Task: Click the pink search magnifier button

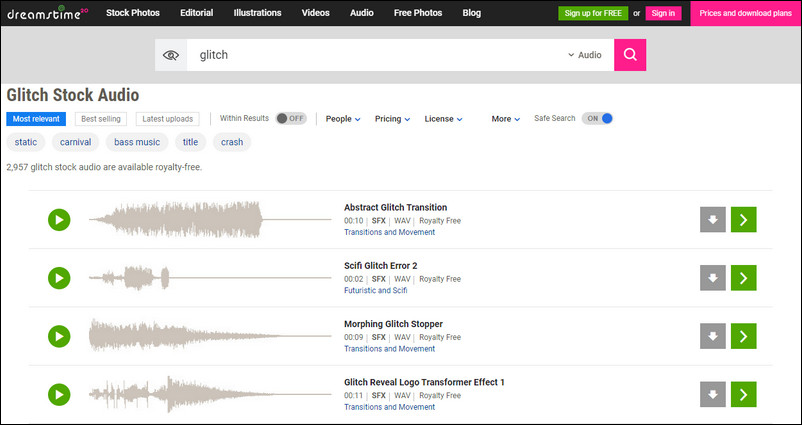Action: coord(630,55)
